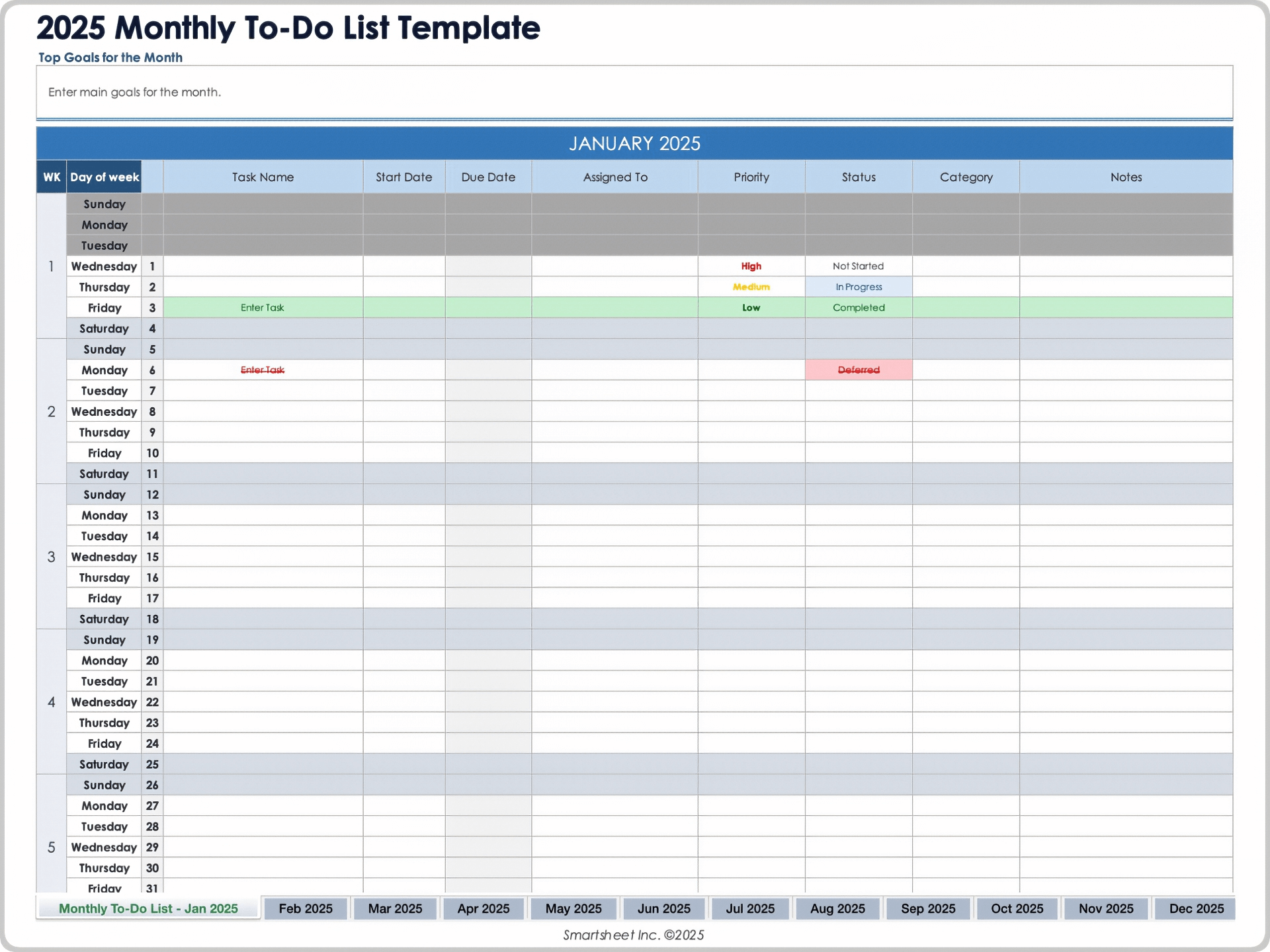The height and width of the screenshot is (952, 1270).
Task: Select the Apr 2025 tab
Action: point(484,908)
